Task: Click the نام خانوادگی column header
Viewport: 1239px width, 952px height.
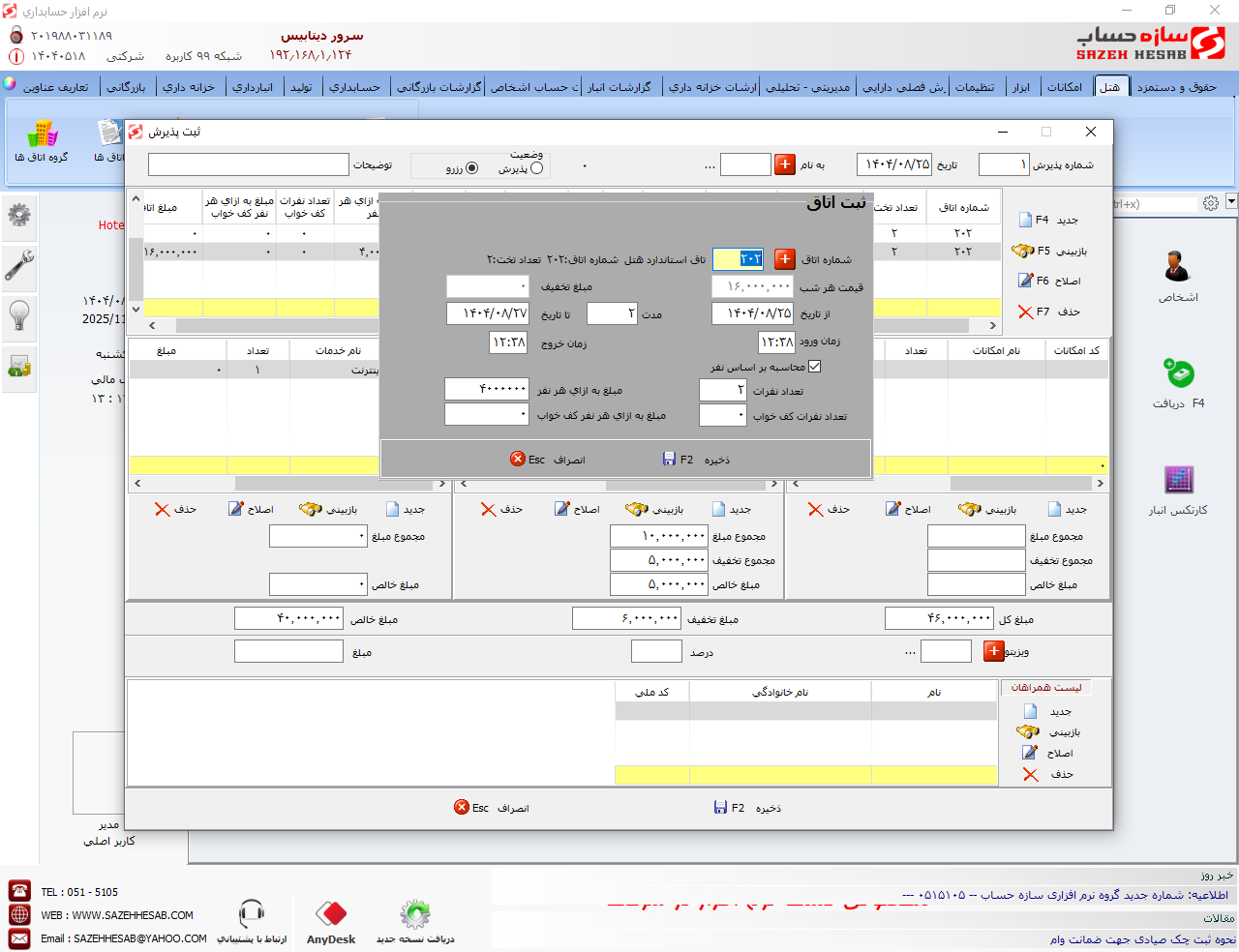Action: (x=780, y=692)
